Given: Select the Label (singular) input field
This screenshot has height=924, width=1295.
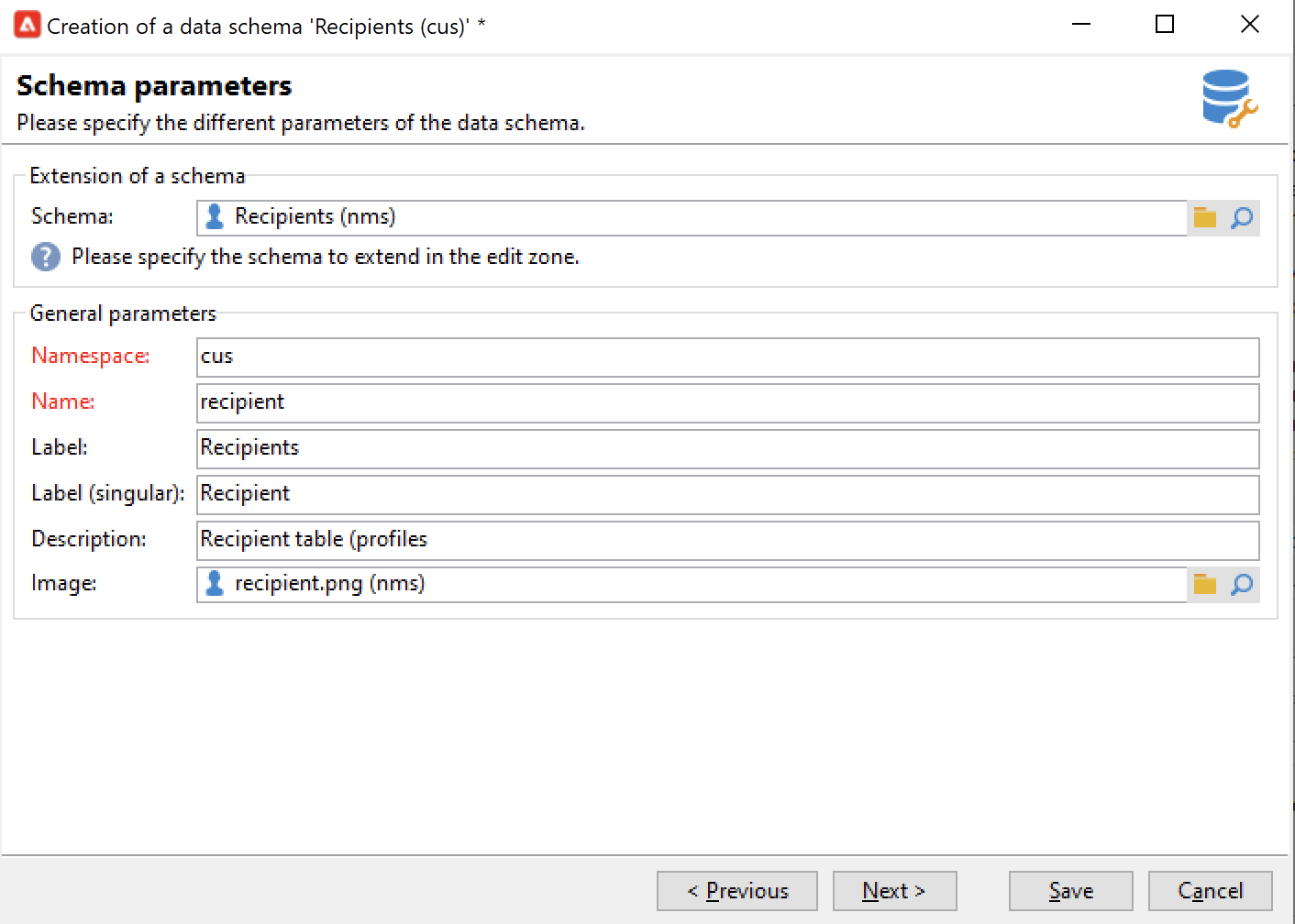Looking at the screenshot, I should pyautogui.click(x=727, y=494).
